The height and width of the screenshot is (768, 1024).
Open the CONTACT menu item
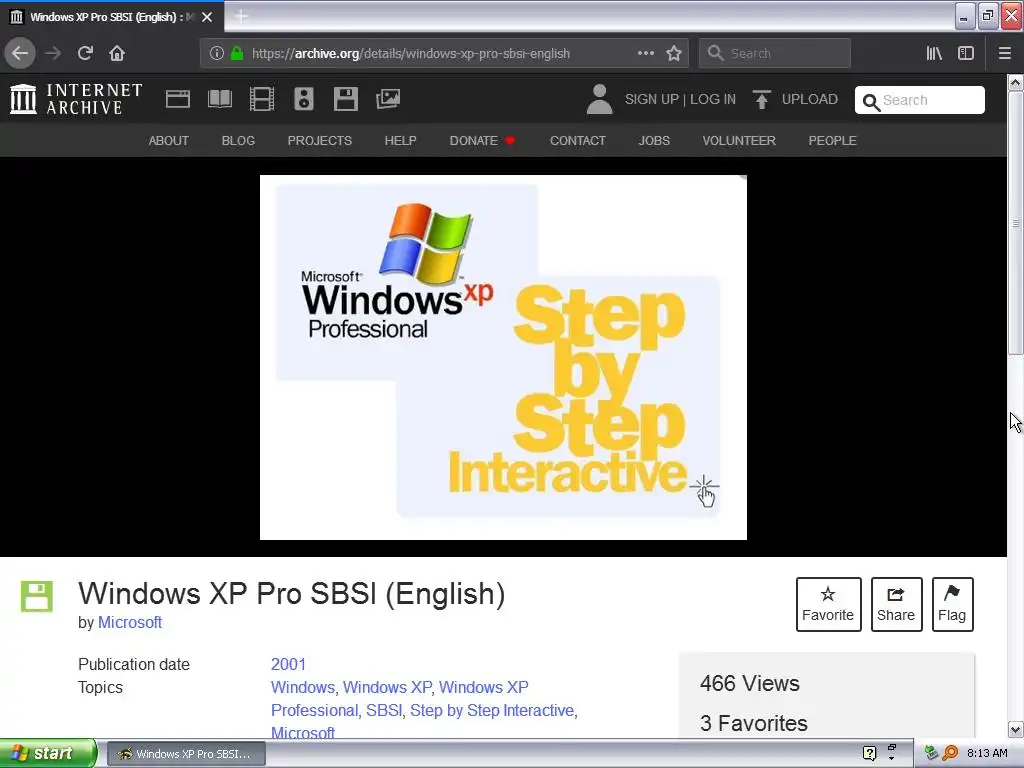coord(577,140)
